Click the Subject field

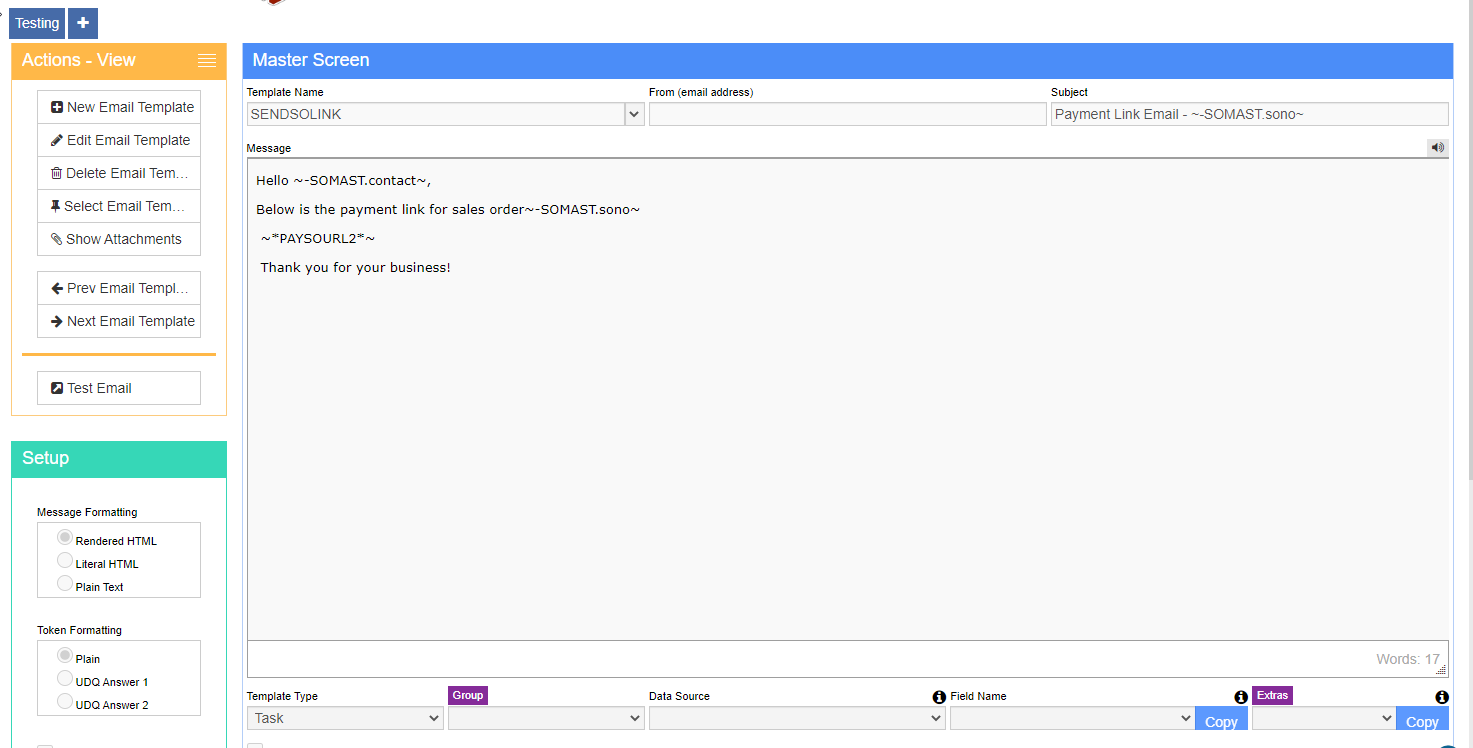1249,114
